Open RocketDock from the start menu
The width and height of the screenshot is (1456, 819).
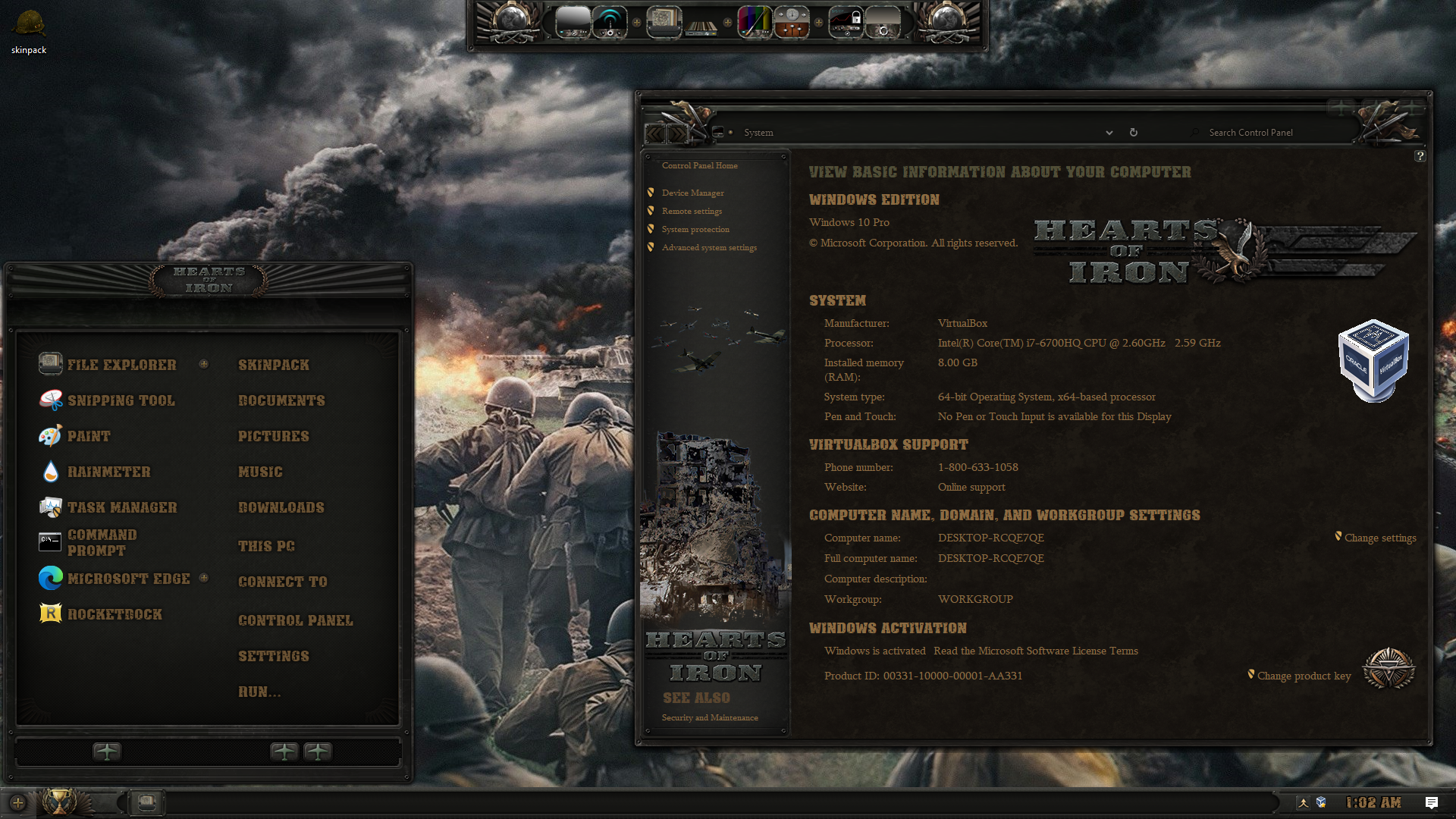[115, 614]
